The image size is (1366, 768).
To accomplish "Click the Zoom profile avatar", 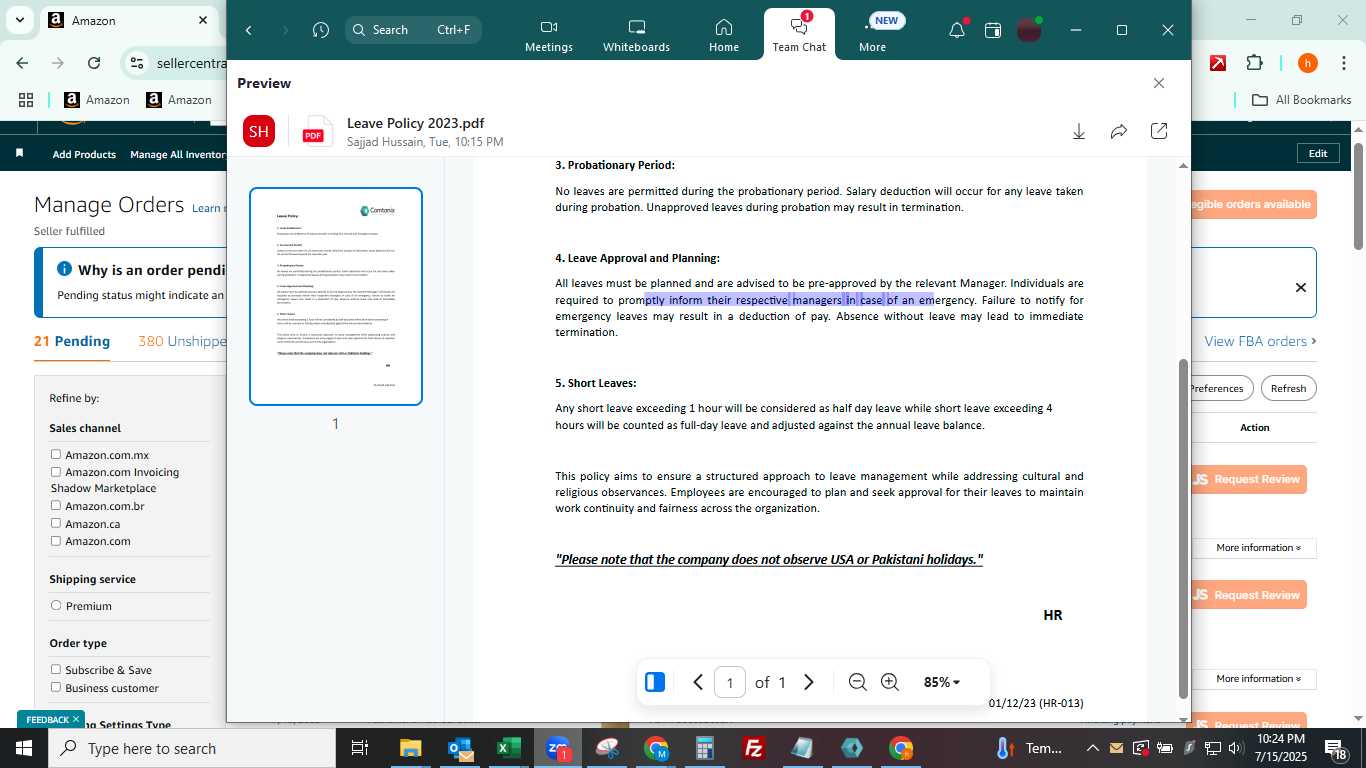I will [1029, 30].
